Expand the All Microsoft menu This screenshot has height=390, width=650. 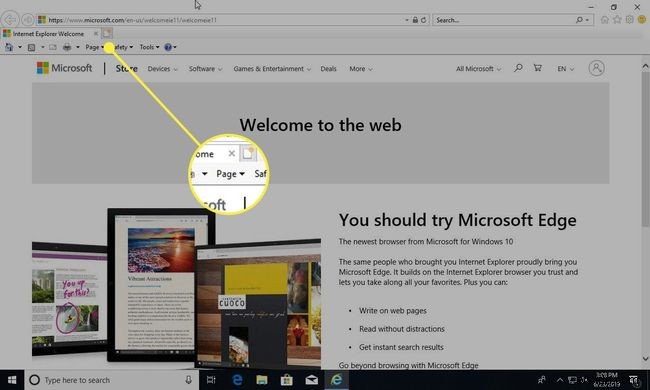[x=479, y=69]
